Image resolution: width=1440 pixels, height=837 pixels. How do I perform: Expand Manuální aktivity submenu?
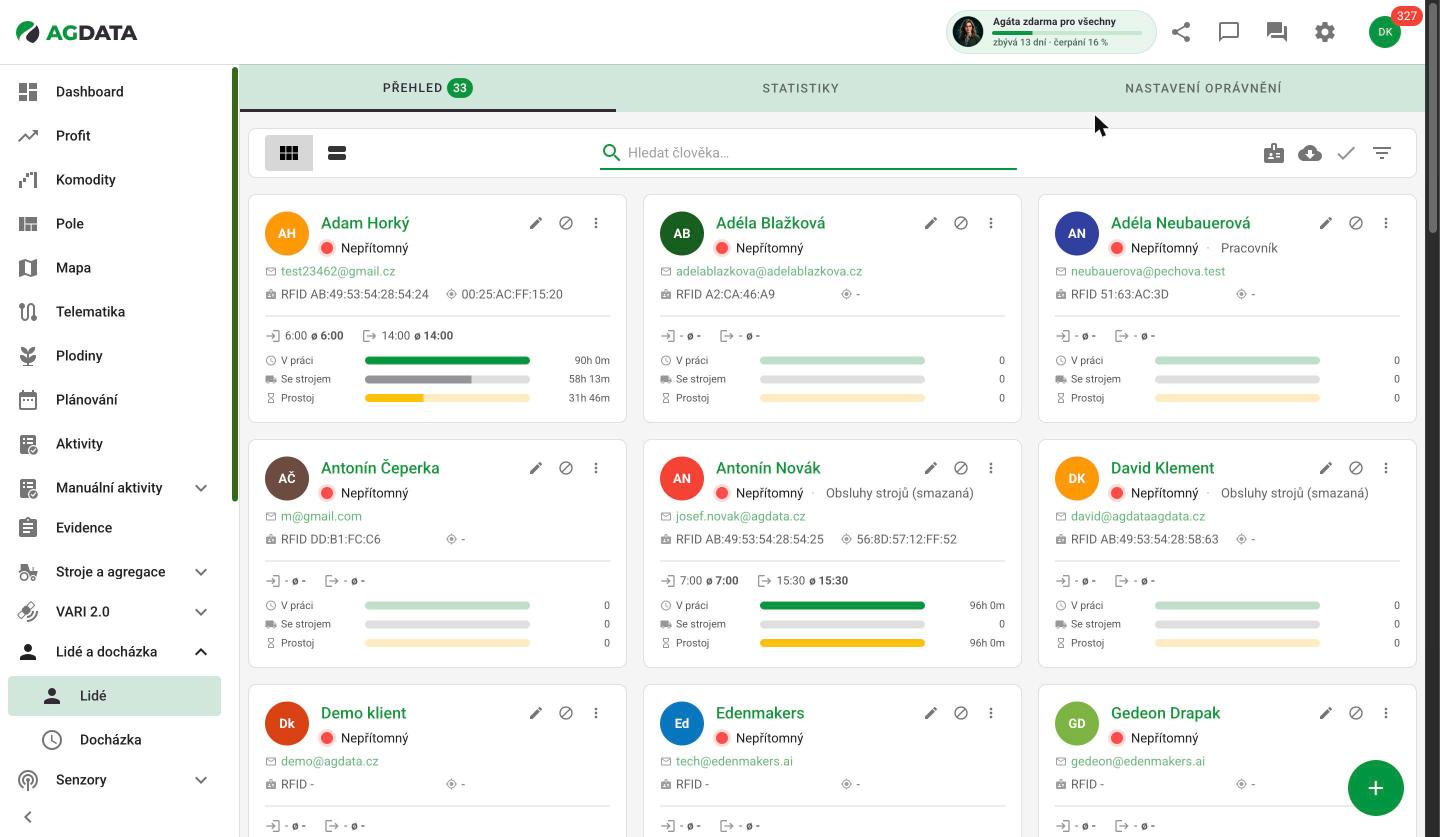(201, 488)
